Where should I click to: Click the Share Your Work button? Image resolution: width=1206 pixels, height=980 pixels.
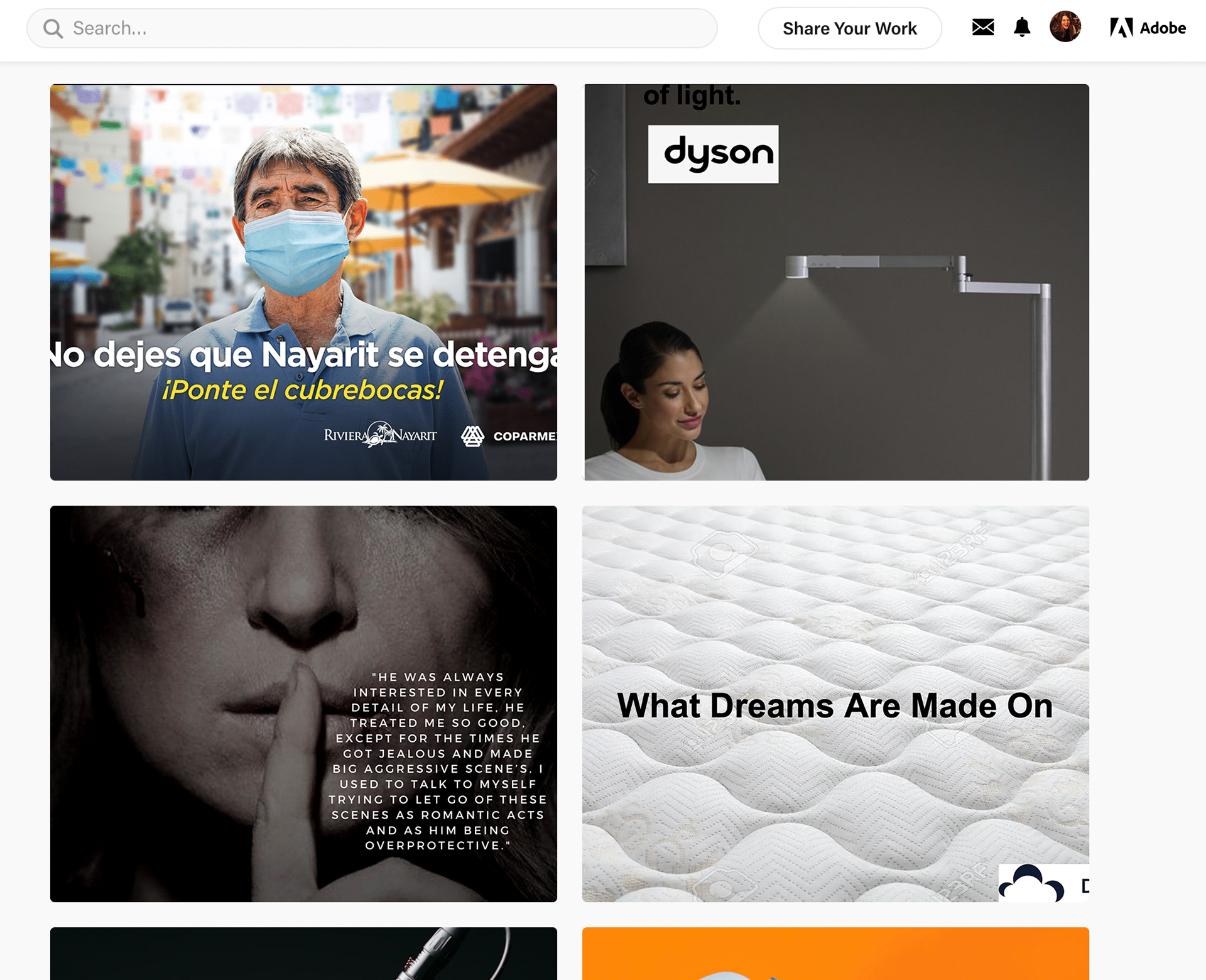(850, 28)
